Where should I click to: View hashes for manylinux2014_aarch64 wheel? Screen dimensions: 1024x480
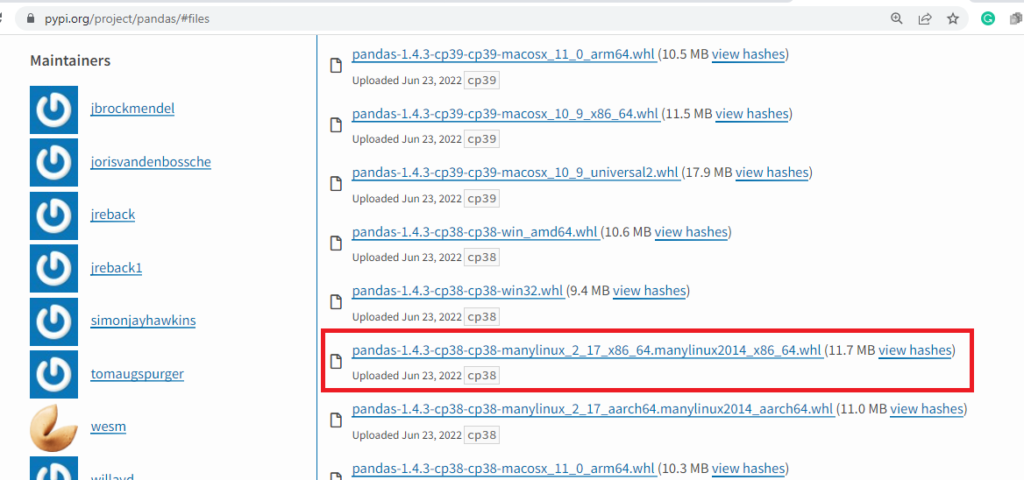(927, 409)
